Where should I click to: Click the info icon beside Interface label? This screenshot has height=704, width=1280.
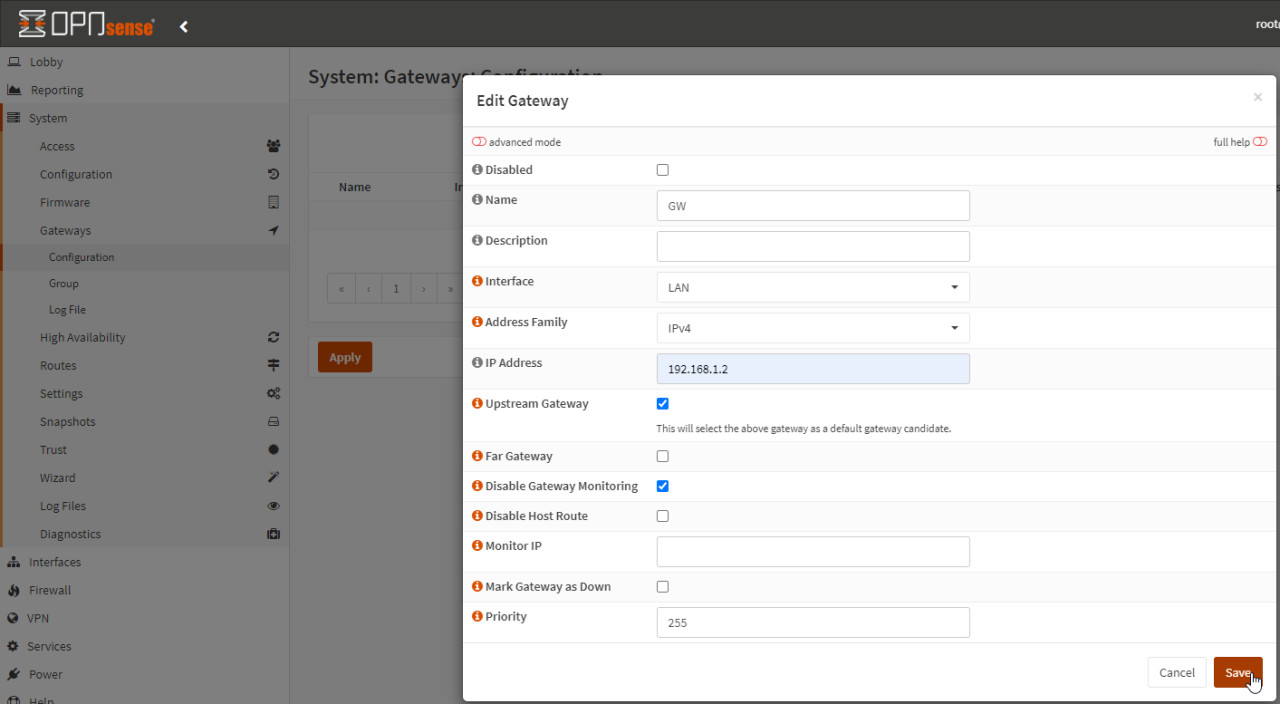pos(477,282)
